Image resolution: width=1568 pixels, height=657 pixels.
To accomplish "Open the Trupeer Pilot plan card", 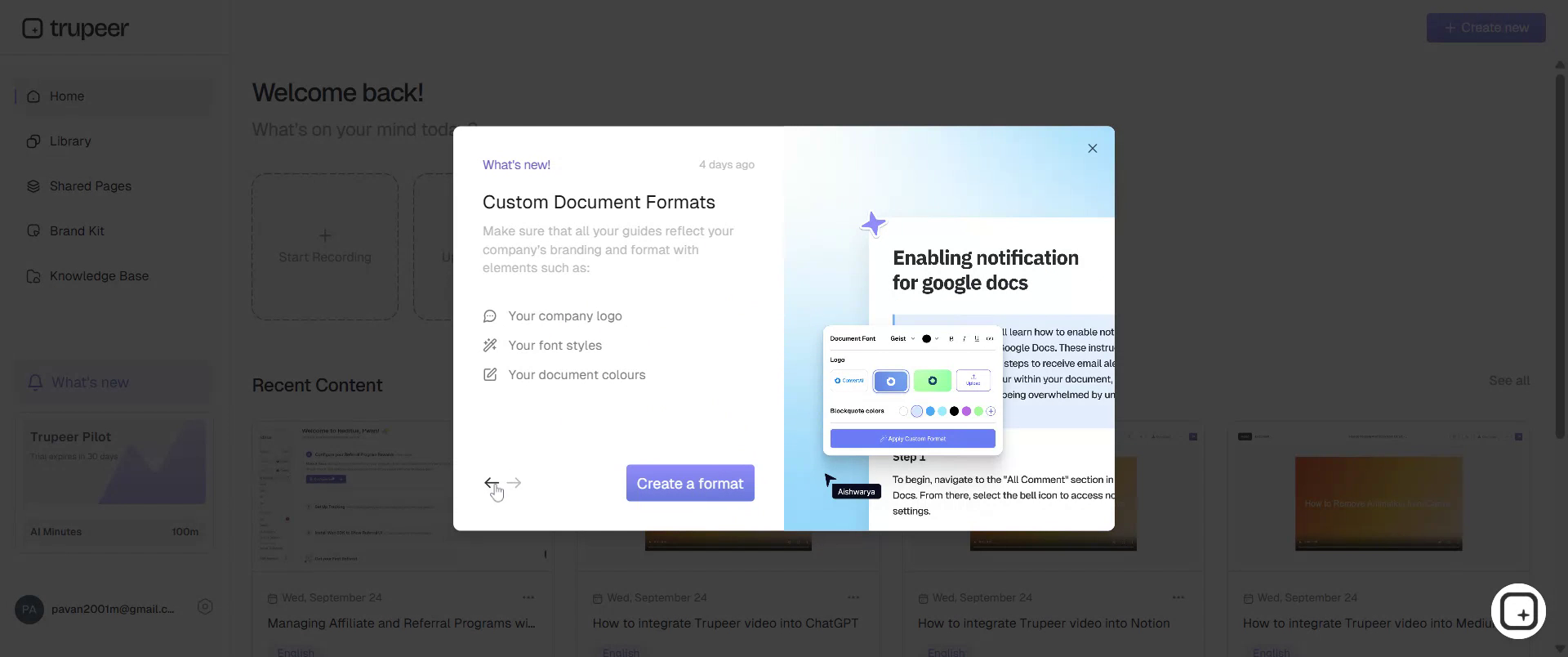I will (x=114, y=485).
